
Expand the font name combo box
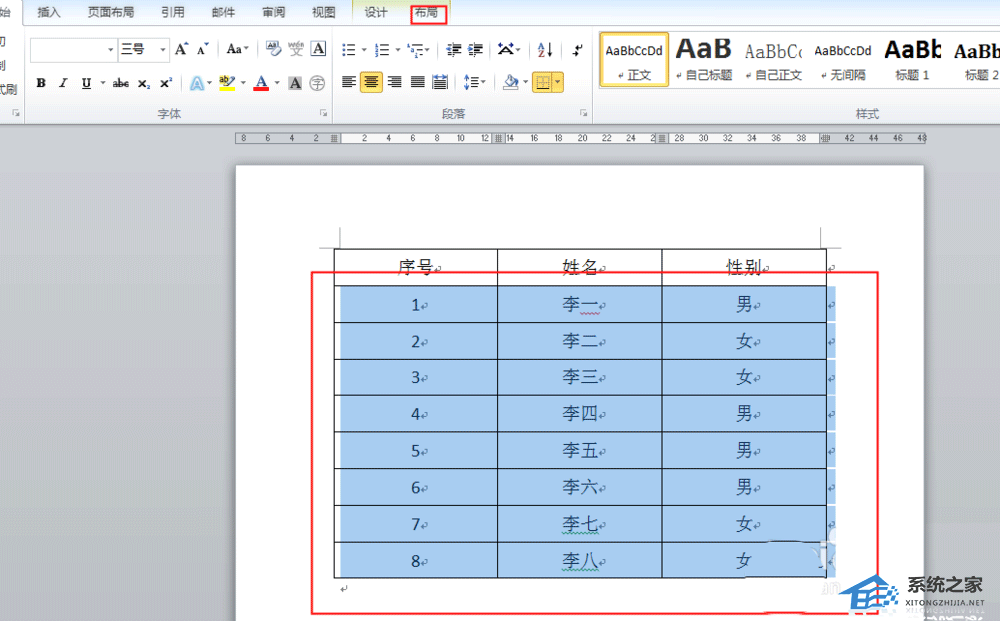click(x=110, y=49)
